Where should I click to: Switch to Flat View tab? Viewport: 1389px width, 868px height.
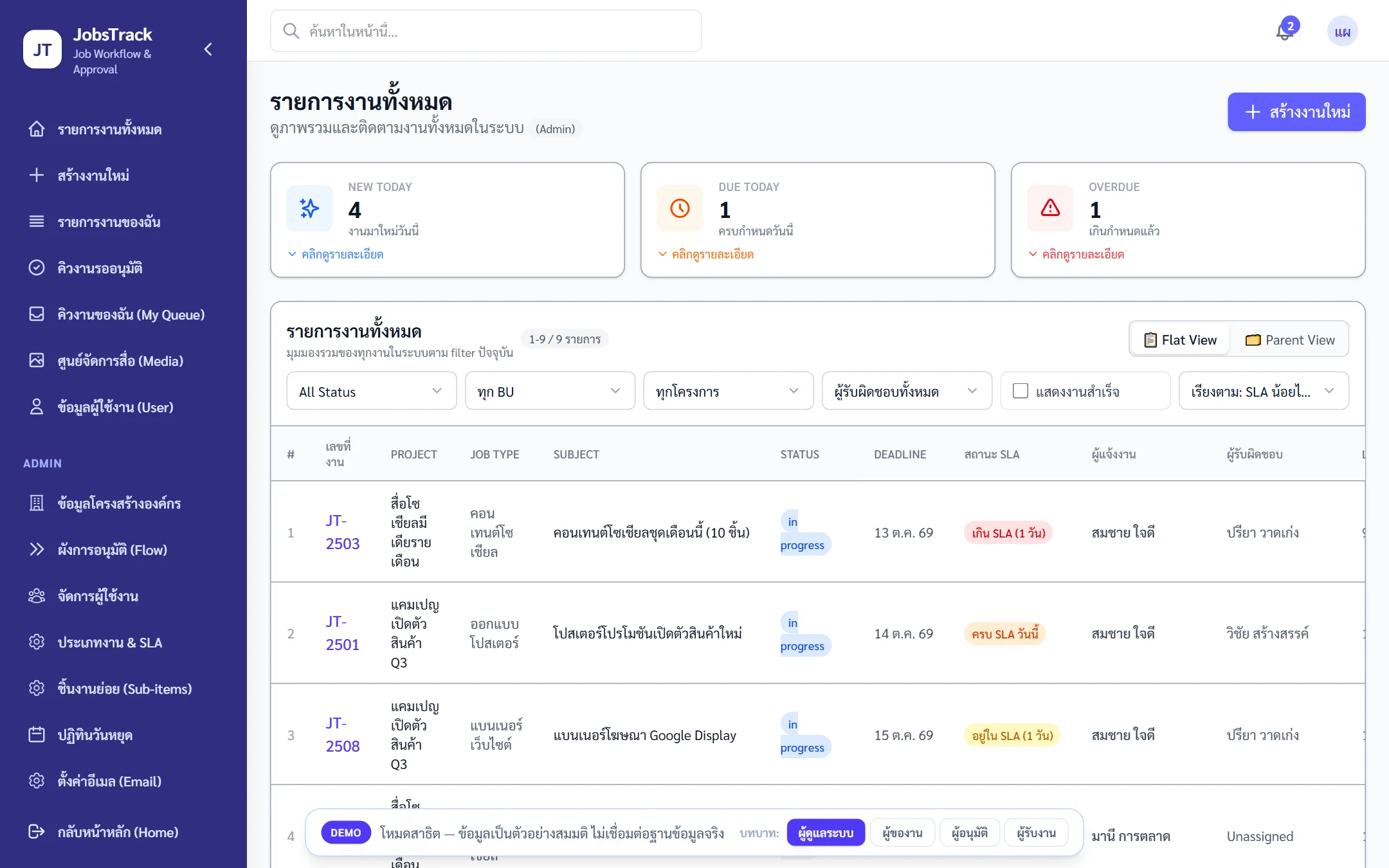1181,339
